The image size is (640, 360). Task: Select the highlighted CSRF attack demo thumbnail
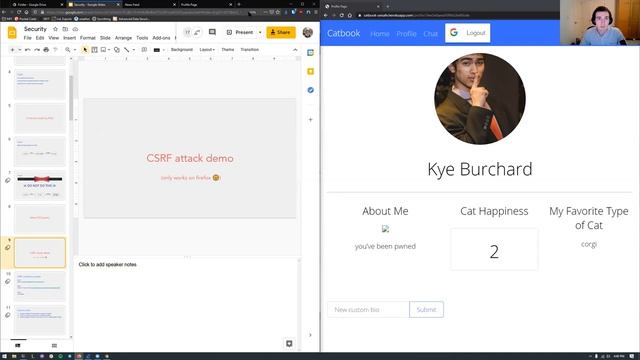40,253
